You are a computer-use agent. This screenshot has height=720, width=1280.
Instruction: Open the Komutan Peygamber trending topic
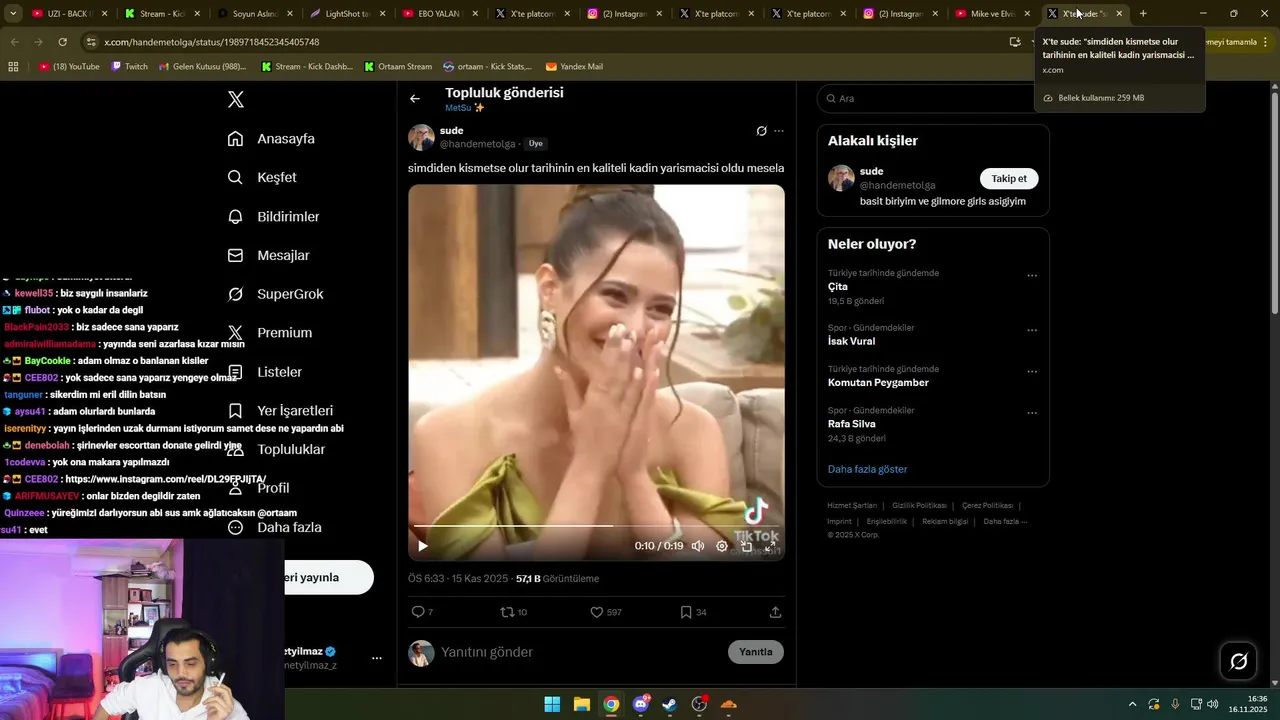[x=878, y=383]
